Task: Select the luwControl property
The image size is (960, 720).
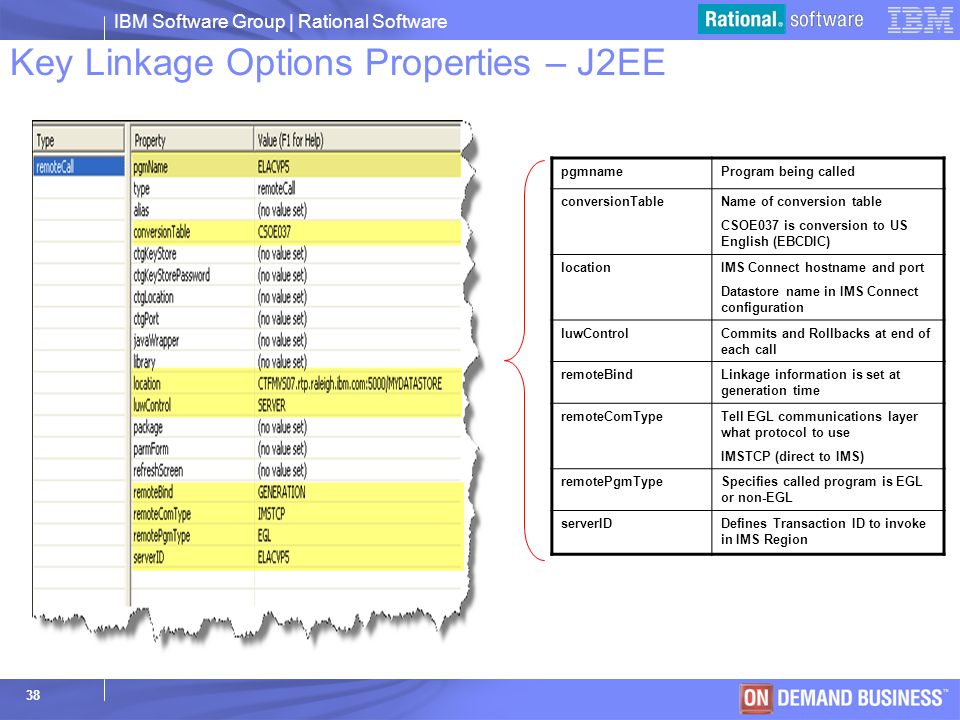Action: click(152, 405)
